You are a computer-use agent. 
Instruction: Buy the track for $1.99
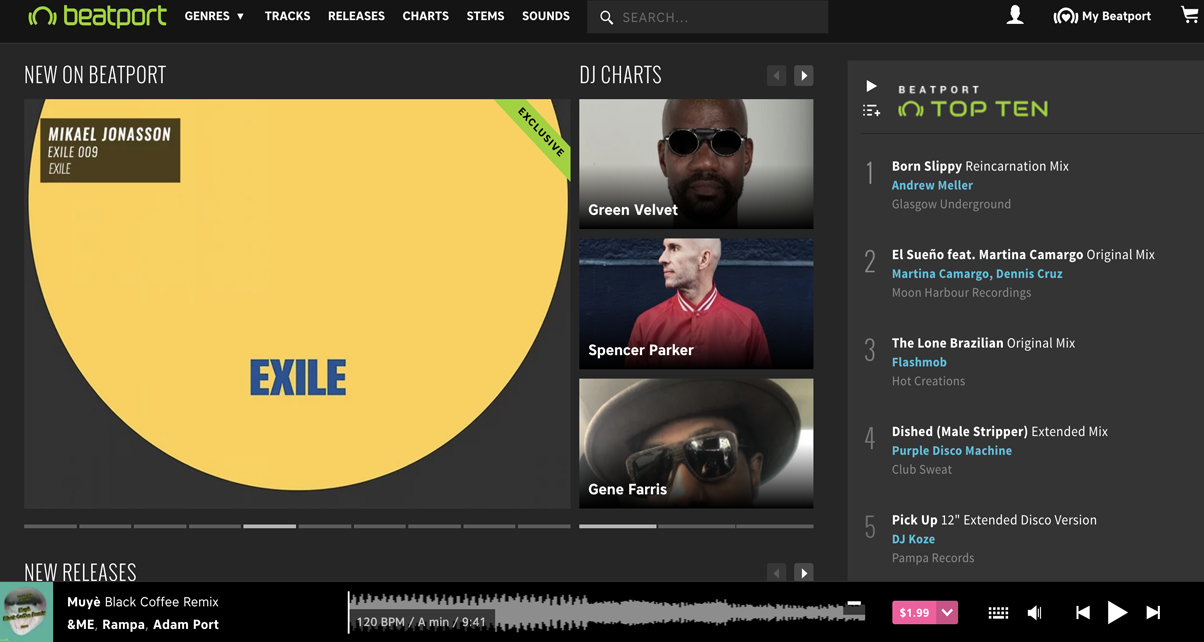(x=914, y=613)
